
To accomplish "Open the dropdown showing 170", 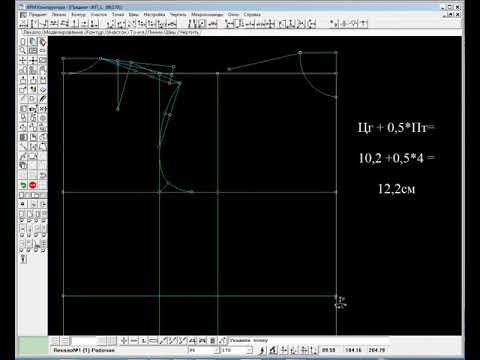I will [x=237, y=350].
